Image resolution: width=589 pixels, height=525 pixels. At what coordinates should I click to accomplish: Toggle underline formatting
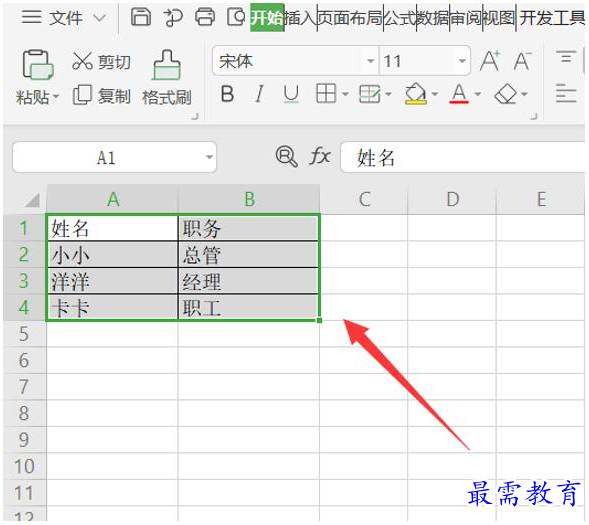click(x=291, y=94)
